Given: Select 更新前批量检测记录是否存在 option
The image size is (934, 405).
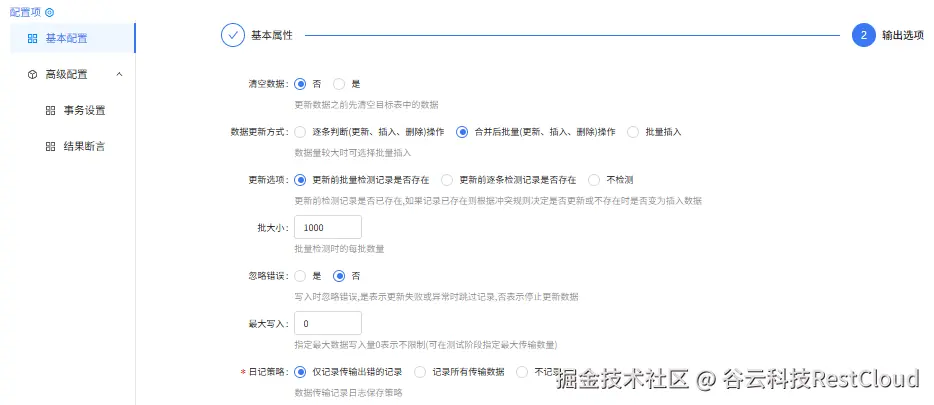Looking at the screenshot, I should 300,180.
